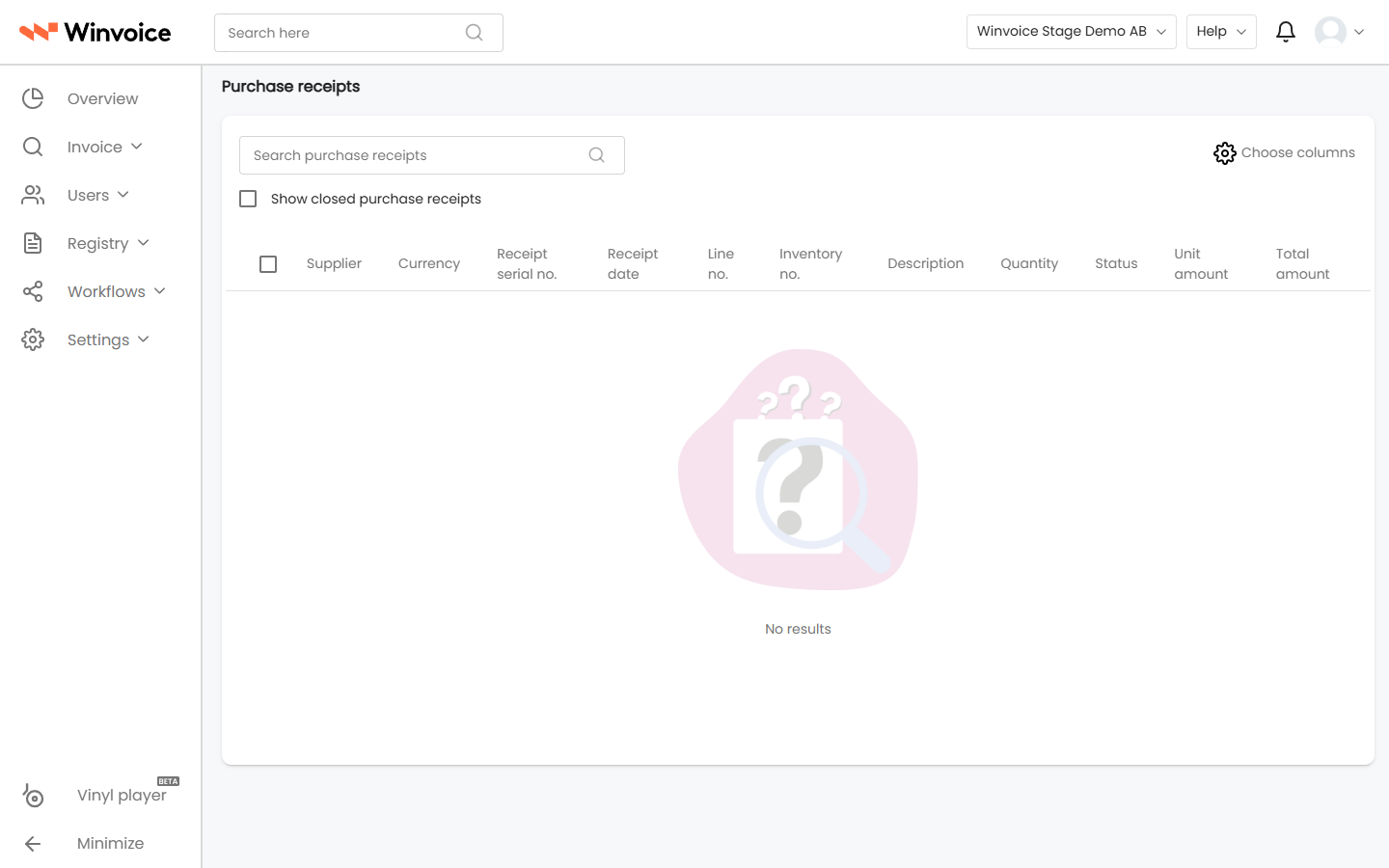1389x868 pixels.
Task: Expand the Registry menu chevron
Action: (x=144, y=243)
